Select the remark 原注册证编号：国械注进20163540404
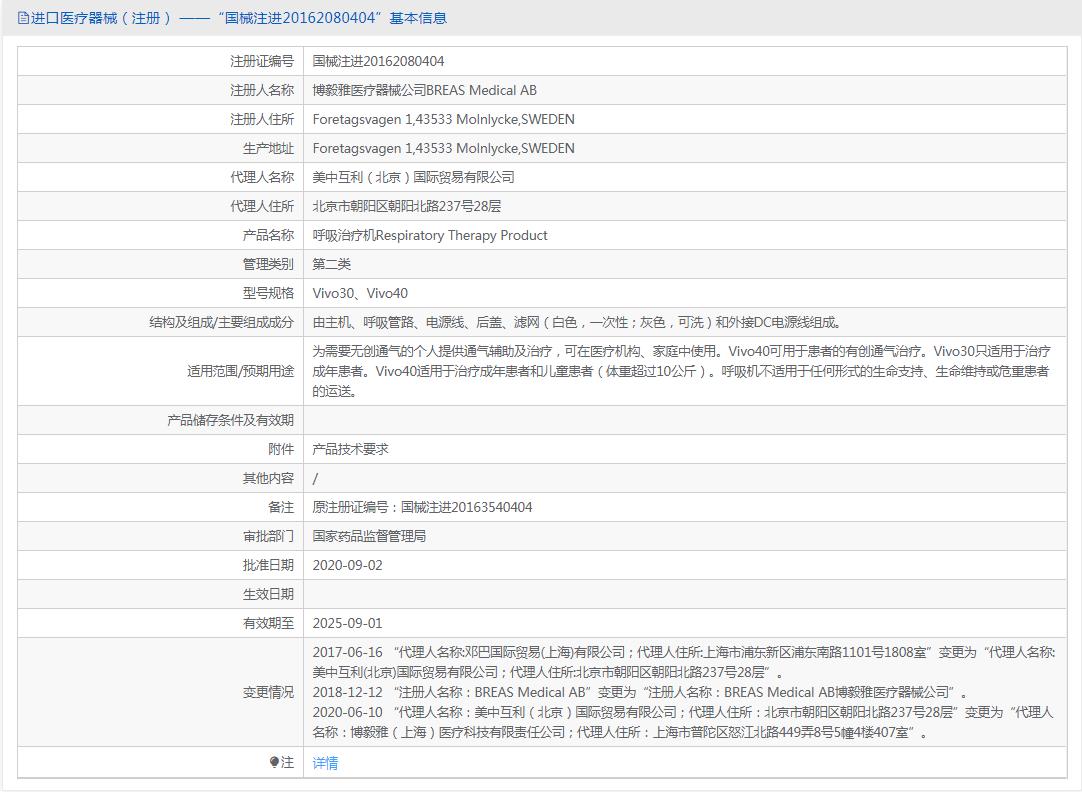Viewport: 1082px width, 792px height. (x=422, y=507)
